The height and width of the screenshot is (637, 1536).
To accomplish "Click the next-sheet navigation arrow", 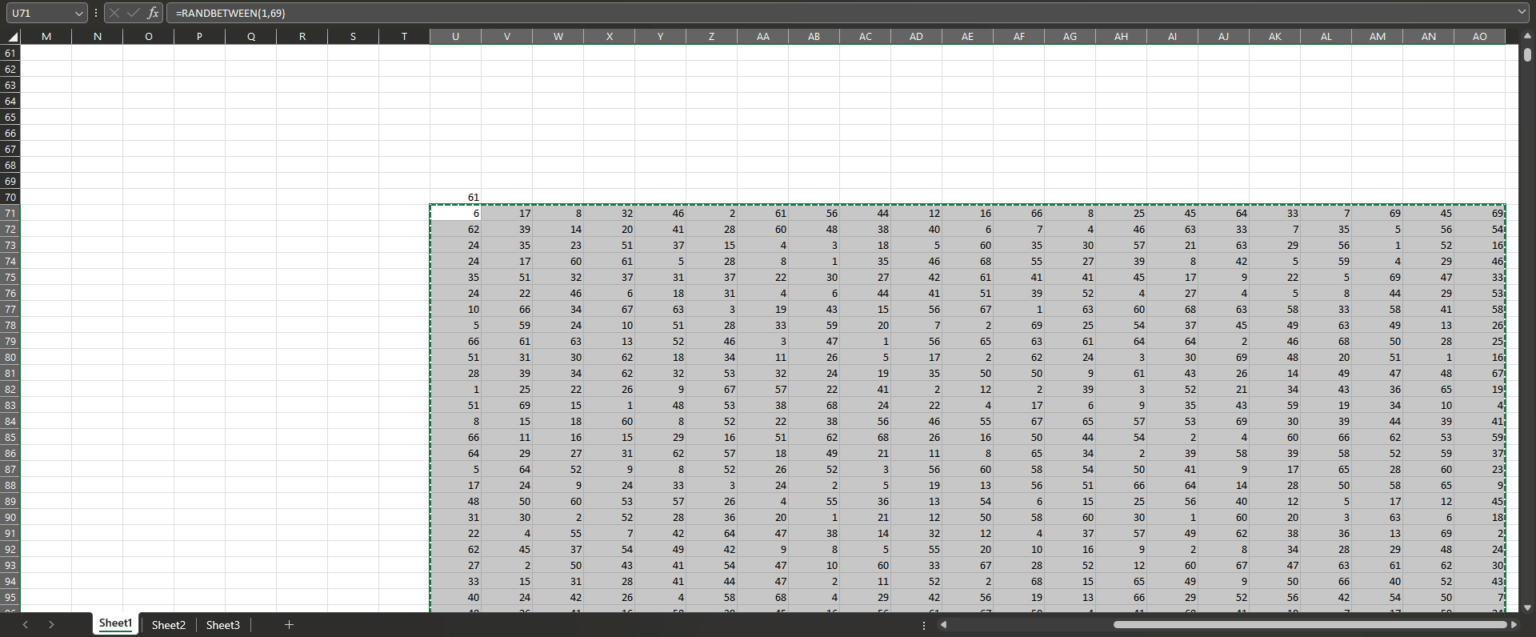I will coord(51,624).
